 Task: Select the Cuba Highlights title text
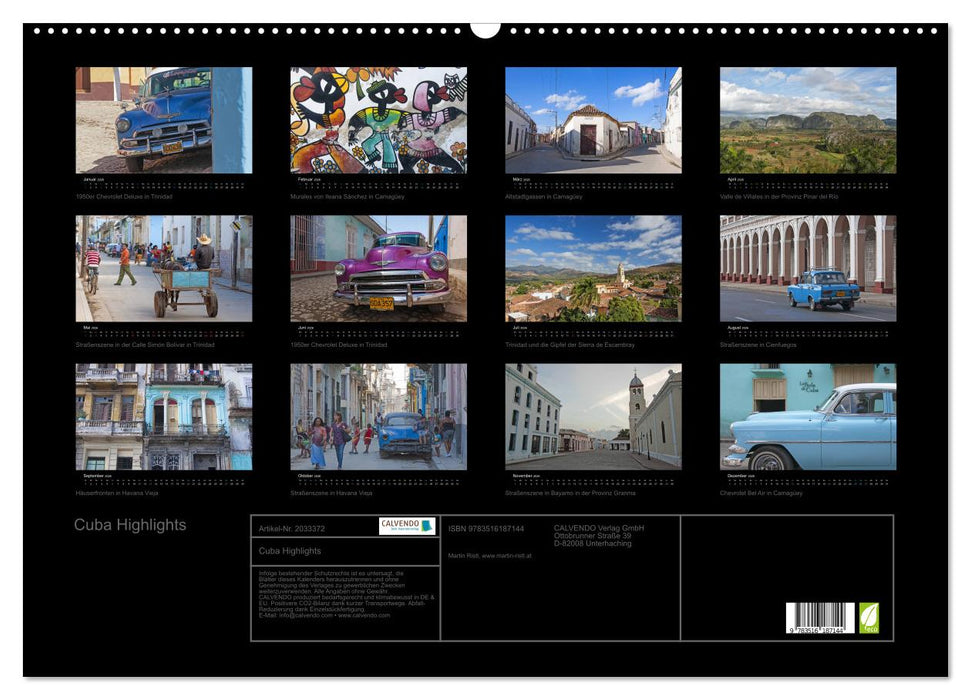131,524
